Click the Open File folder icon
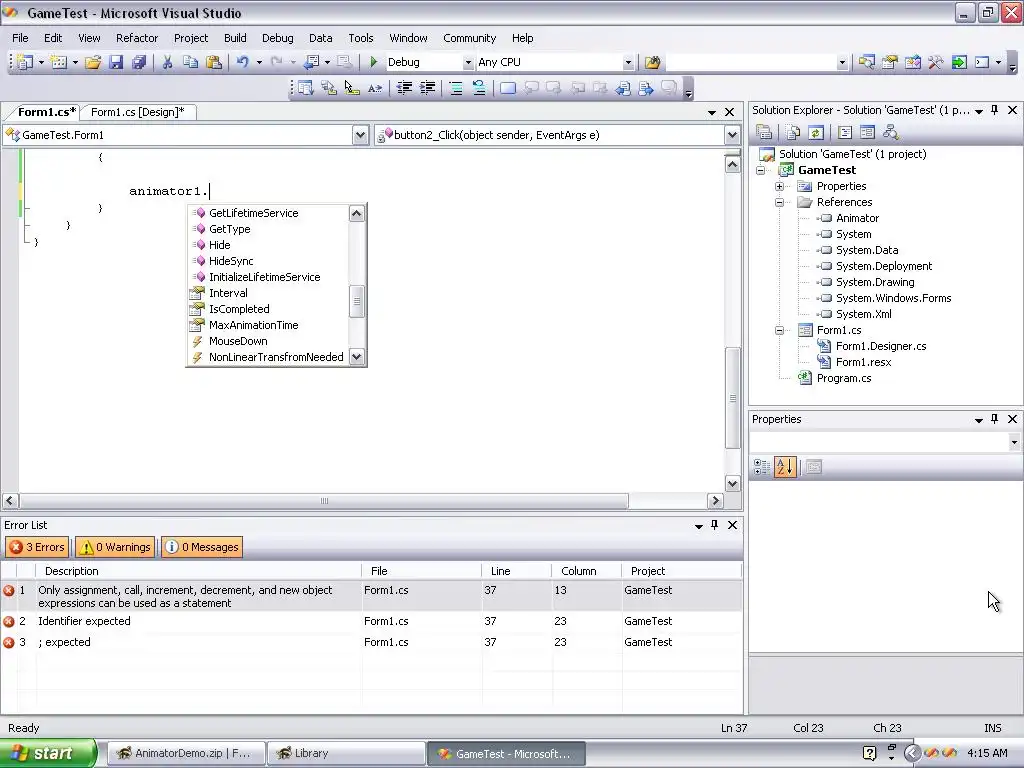Image resolution: width=1024 pixels, height=768 pixels. [x=93, y=62]
